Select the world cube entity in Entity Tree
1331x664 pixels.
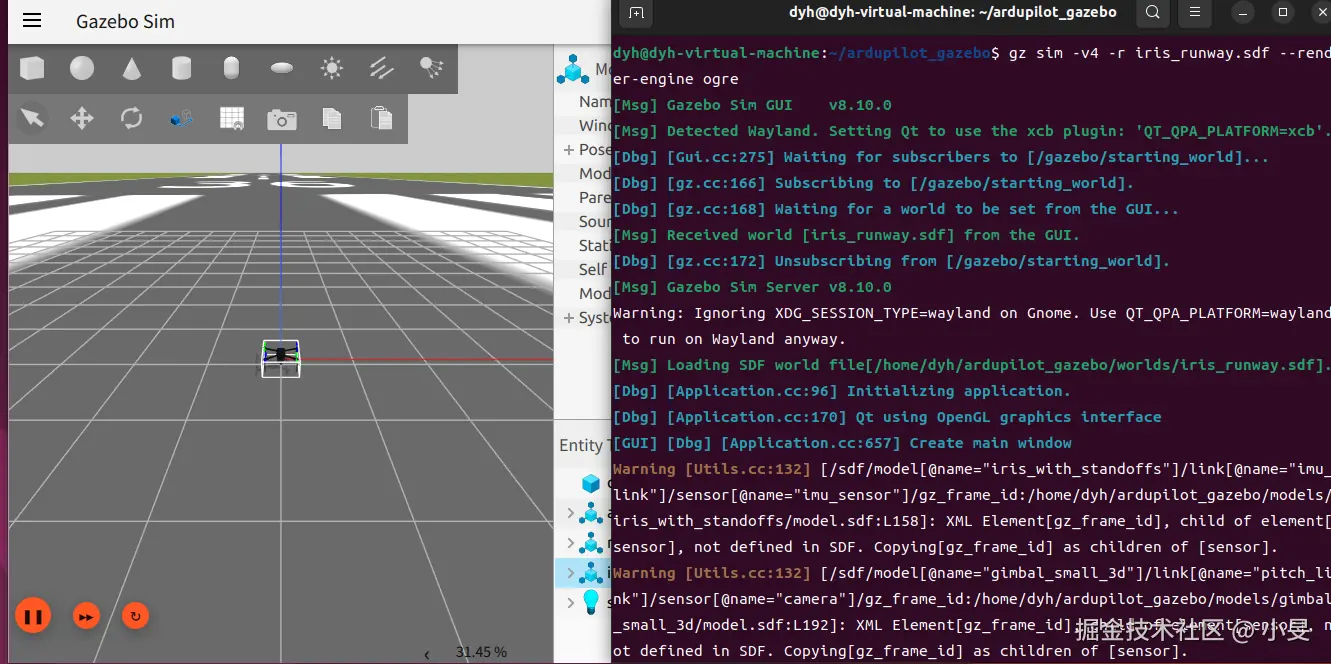click(x=592, y=484)
